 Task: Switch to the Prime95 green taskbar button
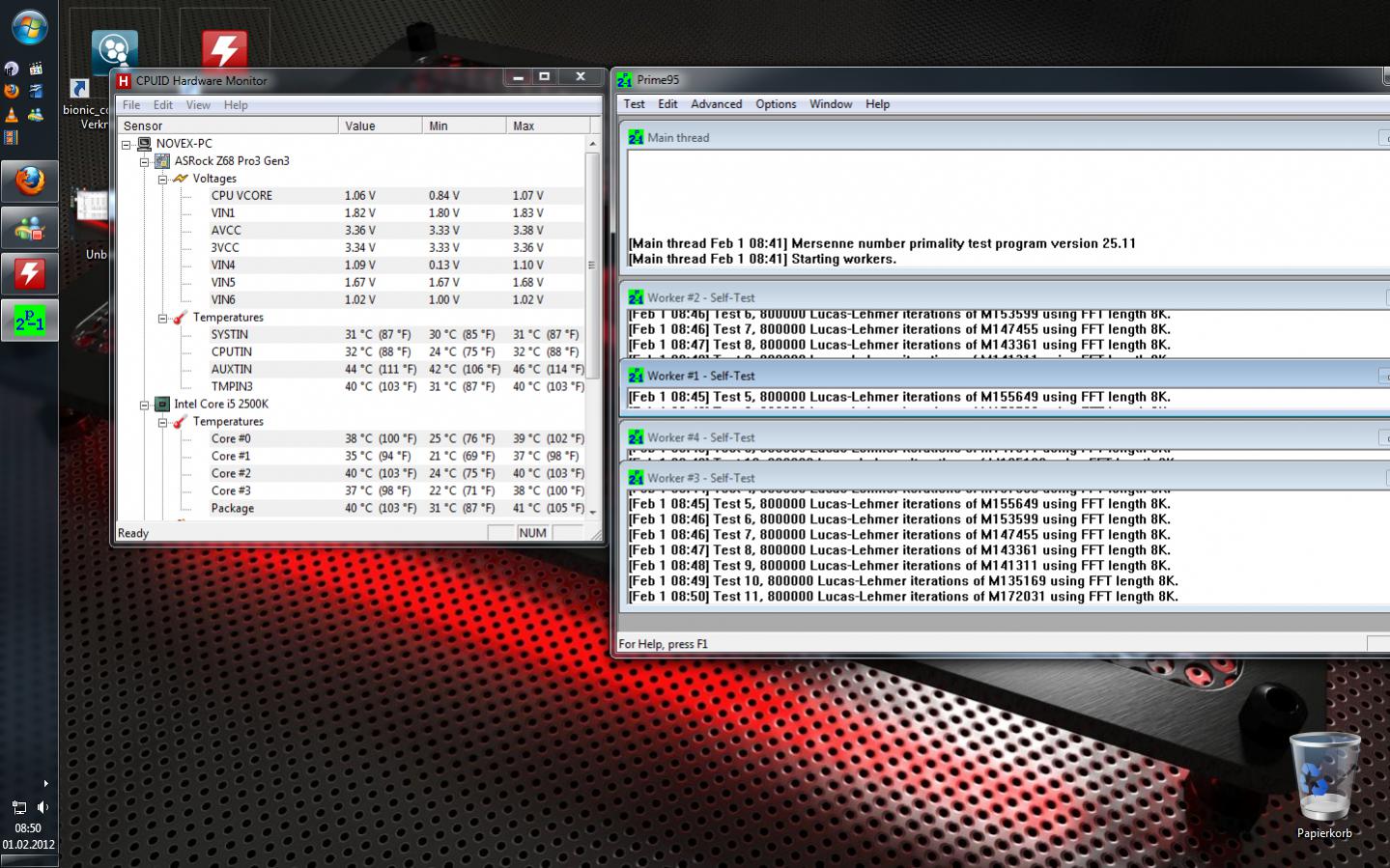(x=30, y=321)
